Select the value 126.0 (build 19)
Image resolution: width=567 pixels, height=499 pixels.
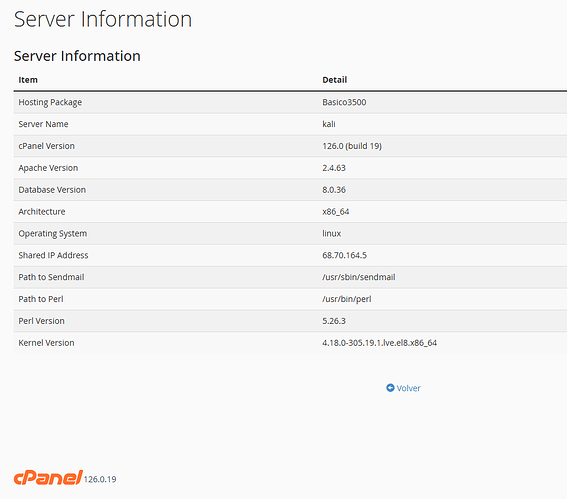pos(352,146)
